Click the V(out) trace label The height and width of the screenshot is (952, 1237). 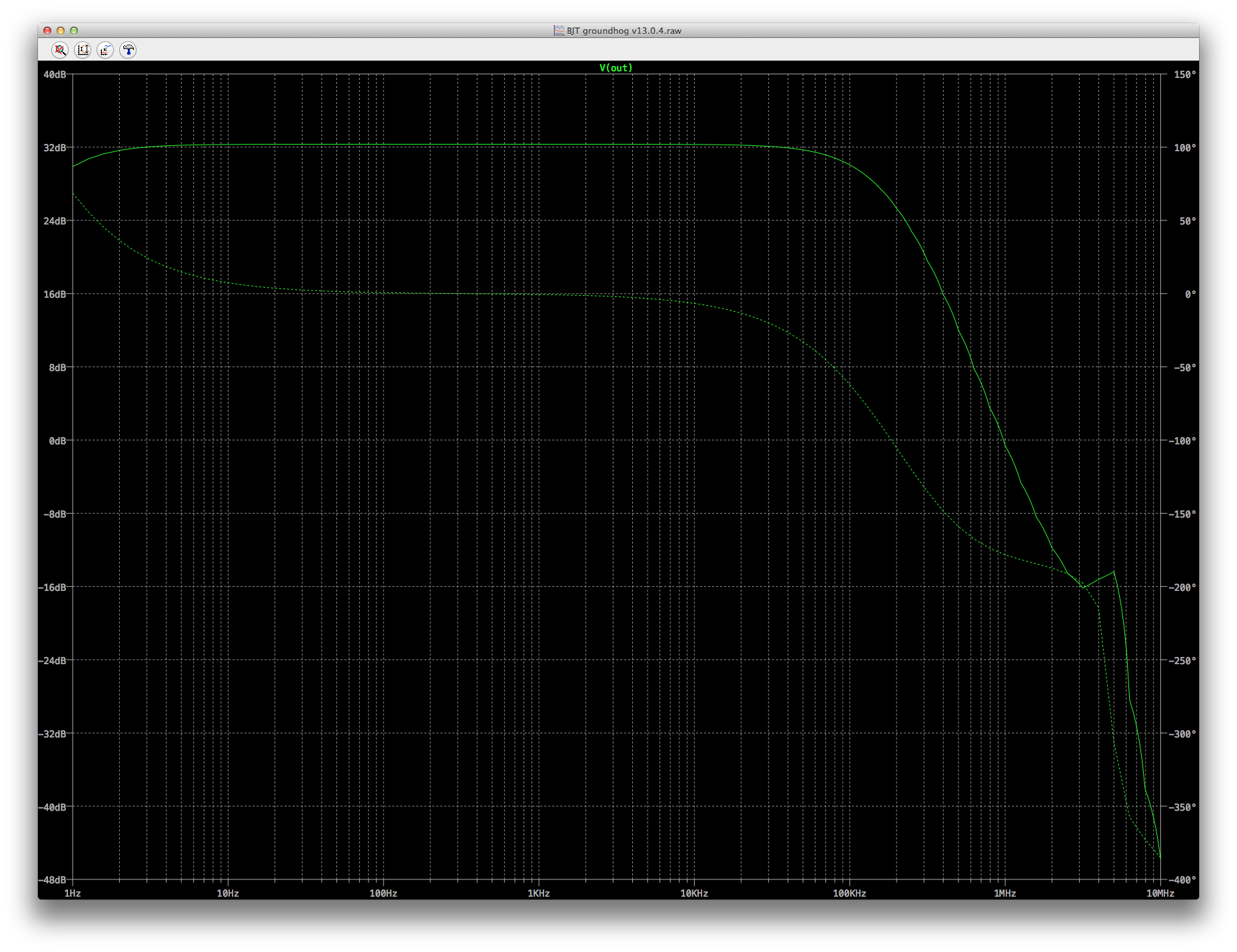(x=616, y=68)
